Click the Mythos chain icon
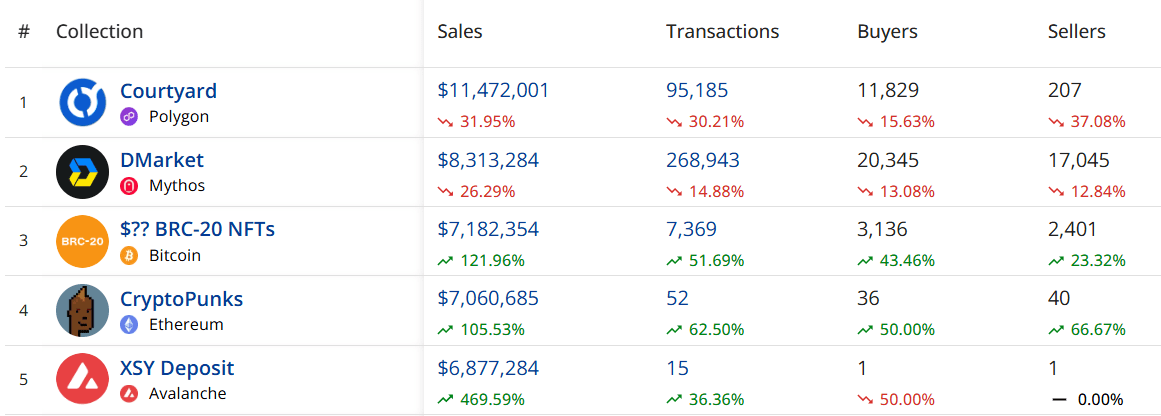1161x416 pixels. (x=129, y=186)
